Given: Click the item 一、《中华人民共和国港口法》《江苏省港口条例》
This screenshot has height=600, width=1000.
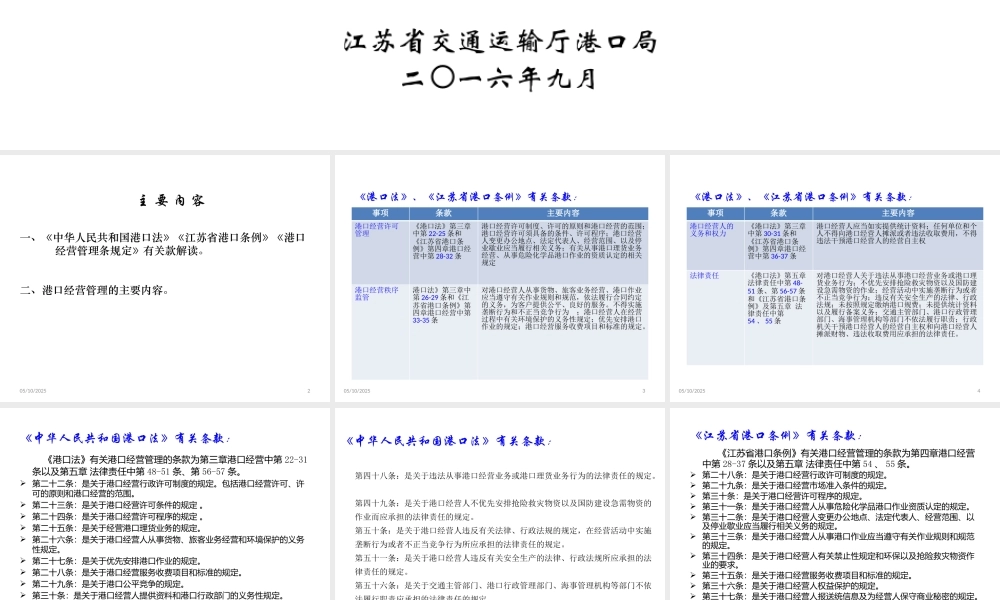Looking at the screenshot, I should point(163,244).
